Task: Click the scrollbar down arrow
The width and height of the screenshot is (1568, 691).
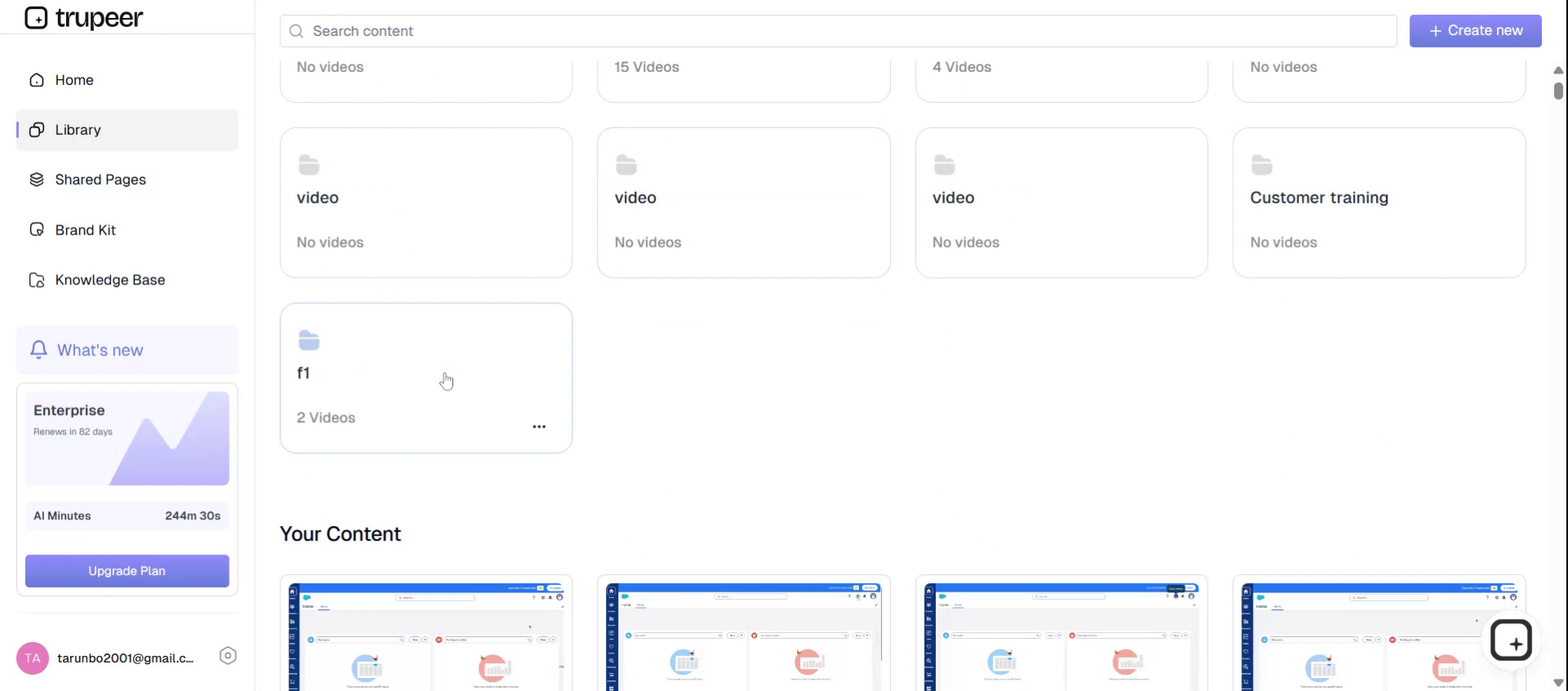Action: [x=1558, y=683]
